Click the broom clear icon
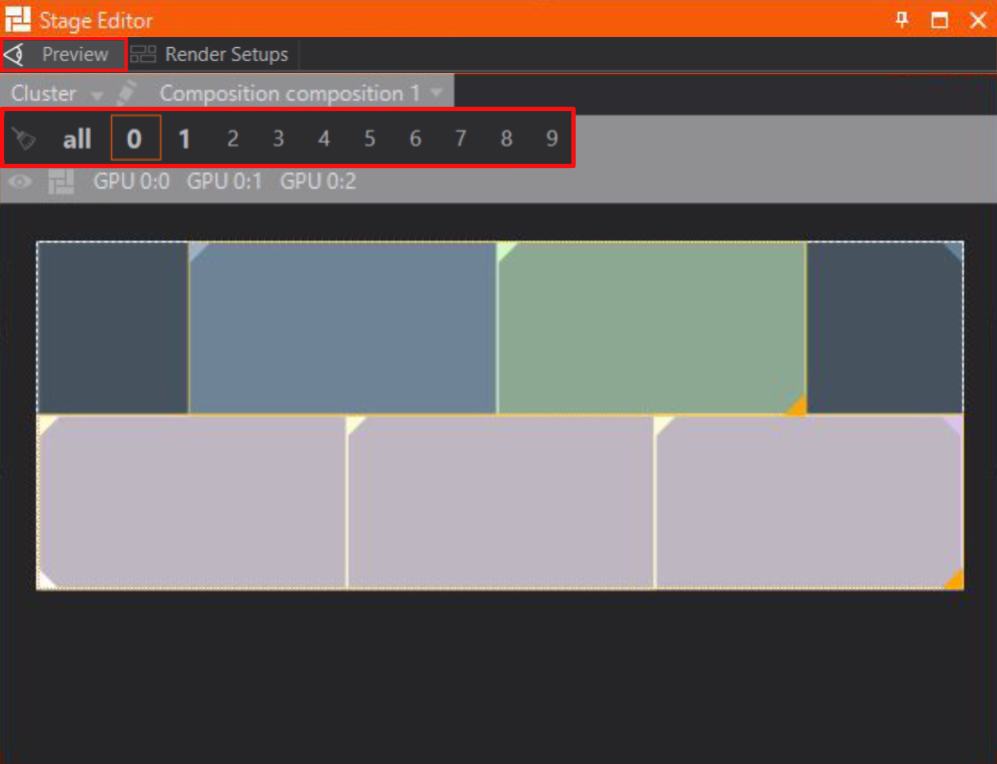This screenshot has height=764, width=997. 23,139
